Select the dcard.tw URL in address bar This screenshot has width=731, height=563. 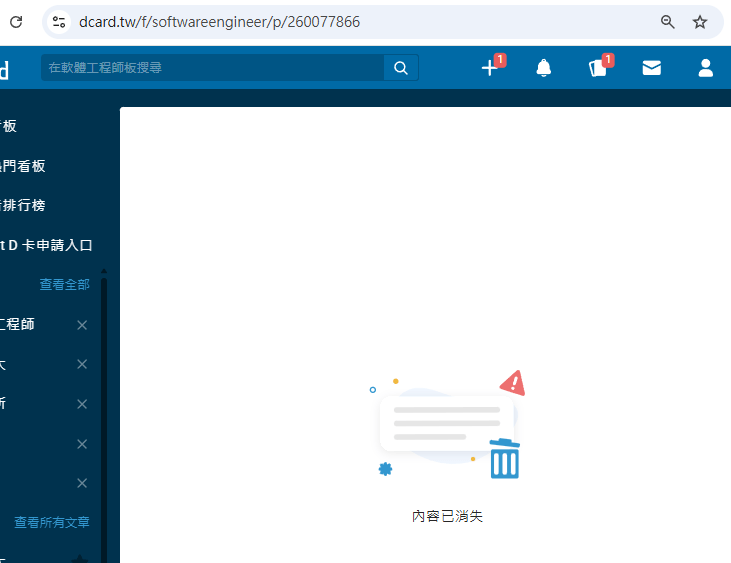pyautogui.click(x=219, y=22)
